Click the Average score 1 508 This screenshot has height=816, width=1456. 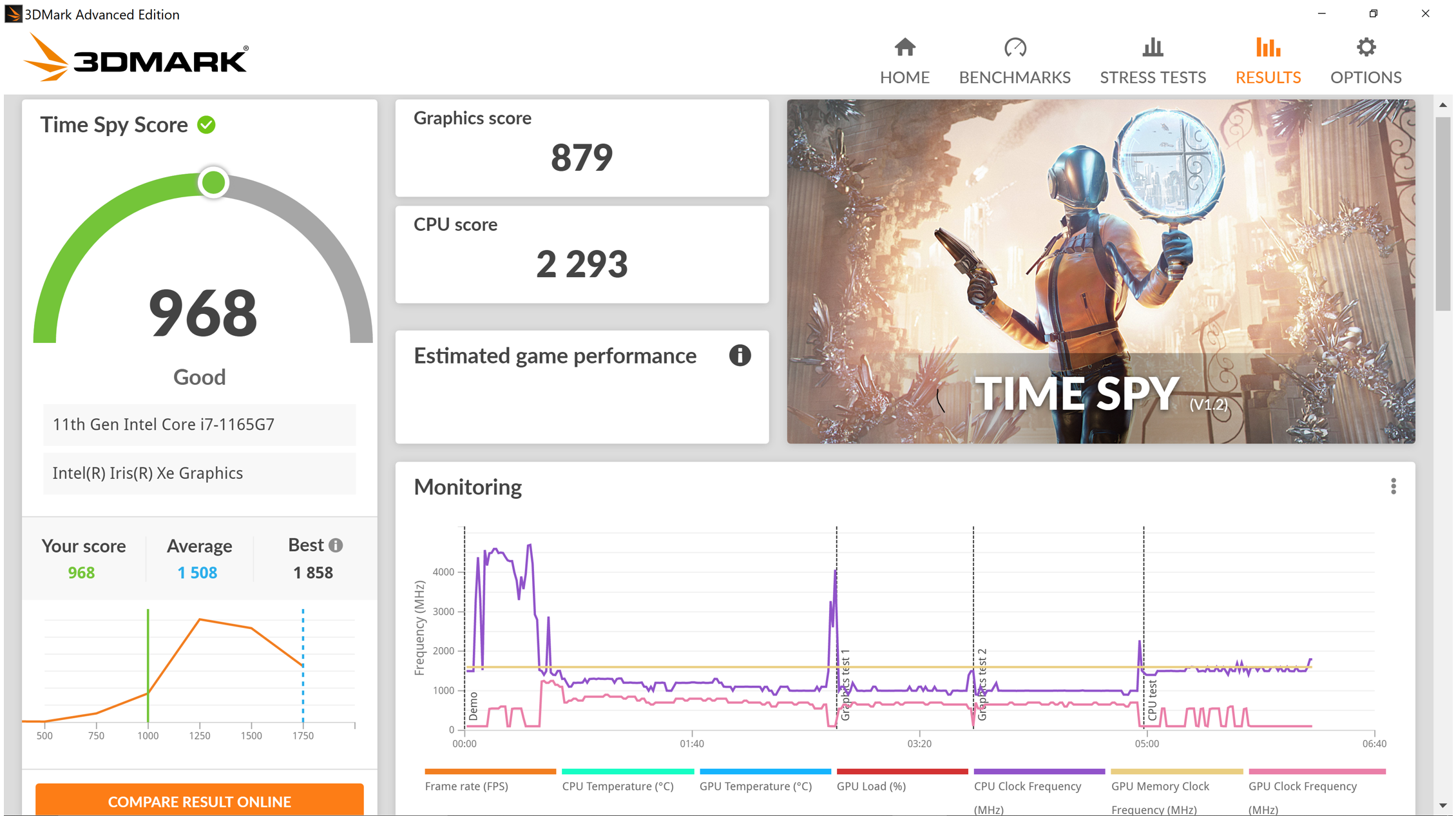197,572
